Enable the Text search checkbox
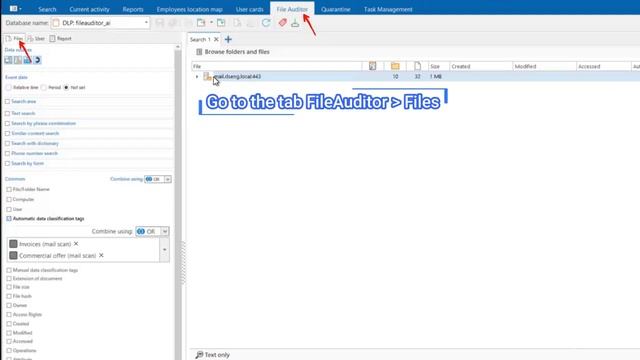 click(7, 113)
